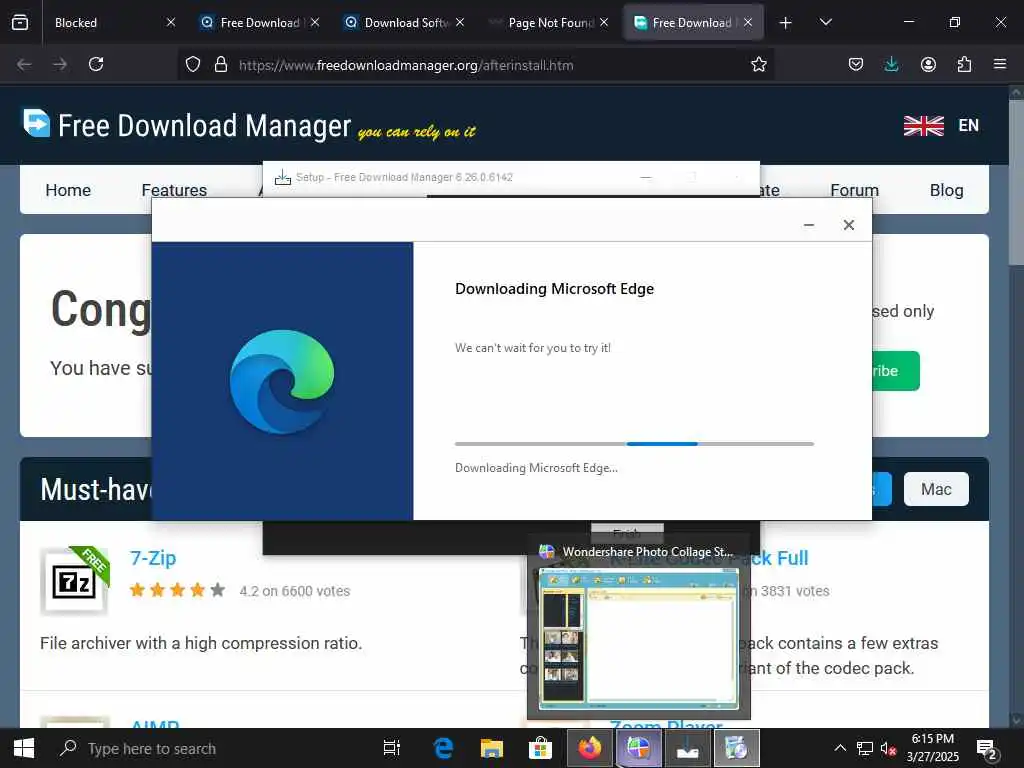1024x768 pixels.
Task: Switch to Firefox on taskbar
Action: (589, 748)
